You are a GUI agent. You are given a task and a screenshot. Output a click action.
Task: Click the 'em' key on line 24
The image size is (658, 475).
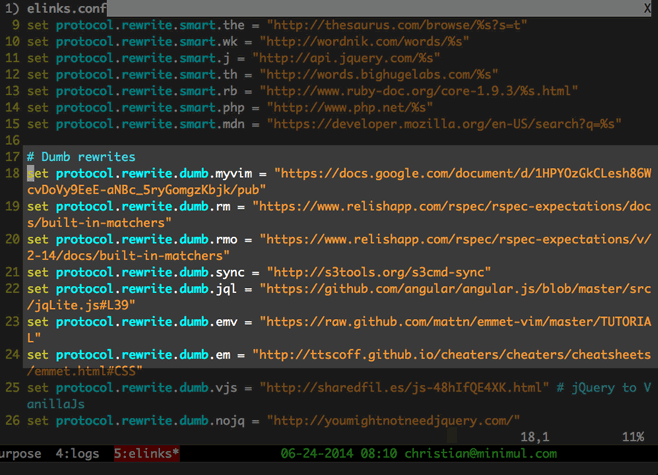point(223,355)
